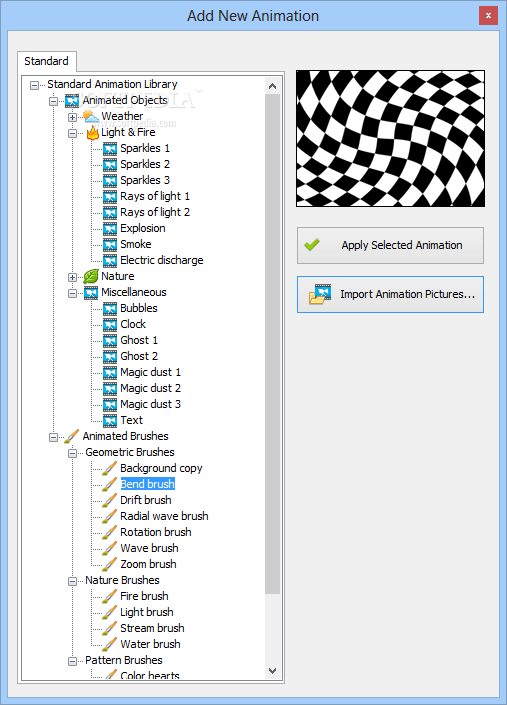Click the Water brush paintbrush icon
This screenshot has width=507, height=705.
coord(110,644)
